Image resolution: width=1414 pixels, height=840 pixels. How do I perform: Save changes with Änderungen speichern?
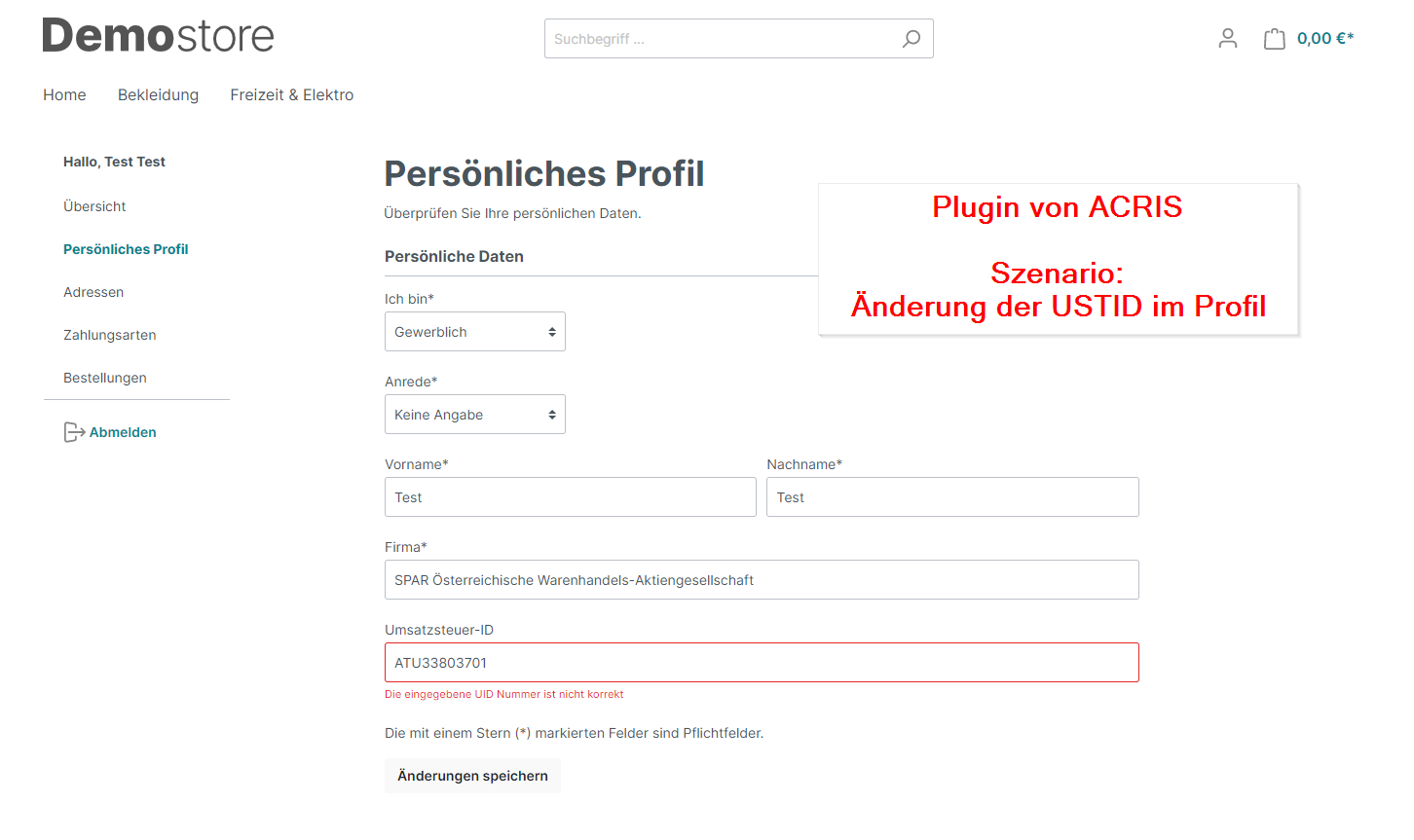(x=472, y=776)
